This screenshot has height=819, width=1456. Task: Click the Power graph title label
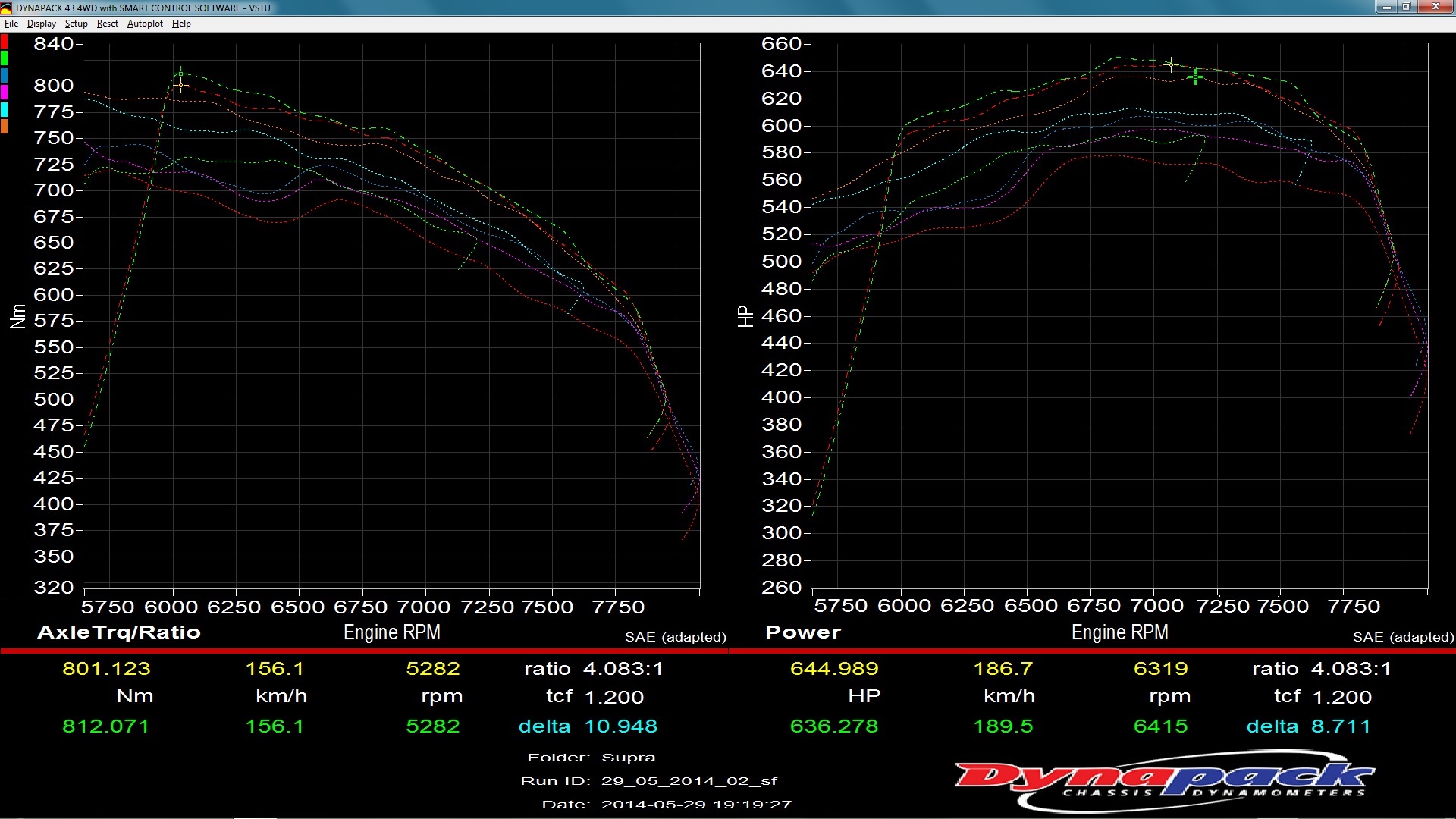coord(803,632)
